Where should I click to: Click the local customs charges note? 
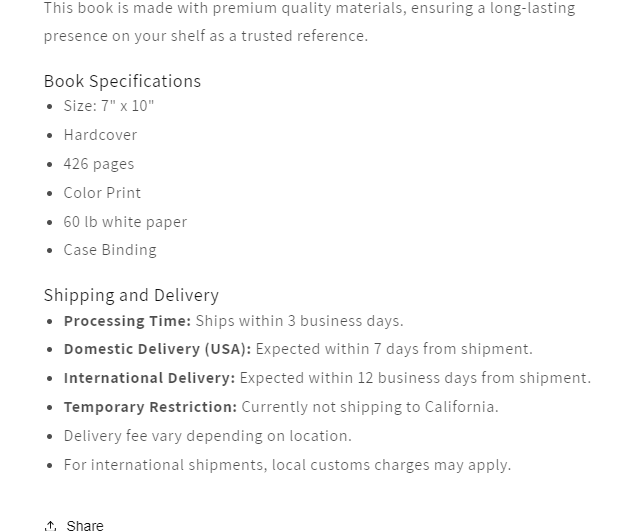pos(287,465)
